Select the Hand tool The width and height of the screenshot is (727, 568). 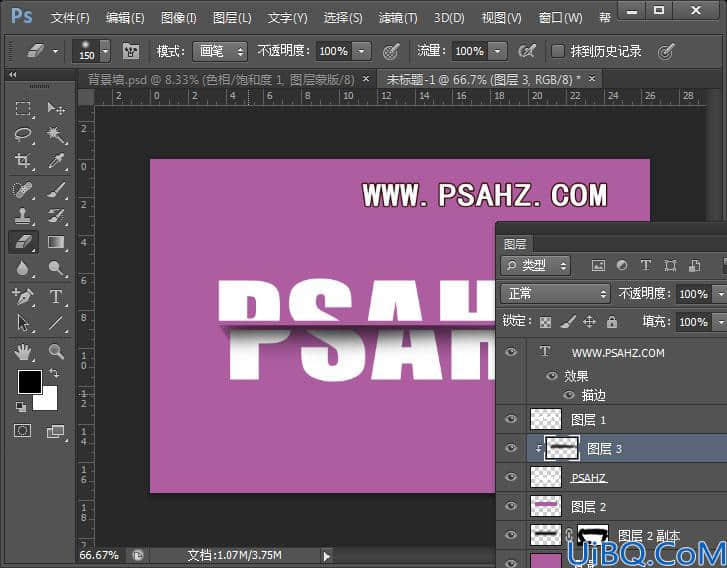point(23,352)
